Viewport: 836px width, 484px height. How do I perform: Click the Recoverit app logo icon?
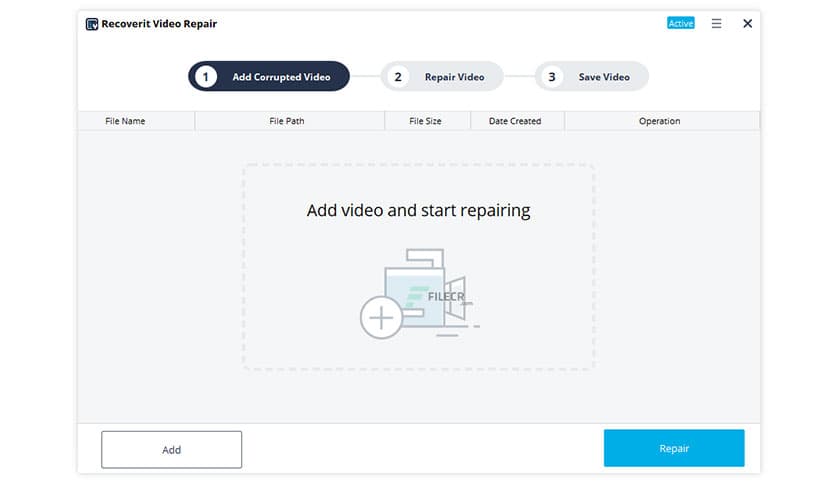92,24
